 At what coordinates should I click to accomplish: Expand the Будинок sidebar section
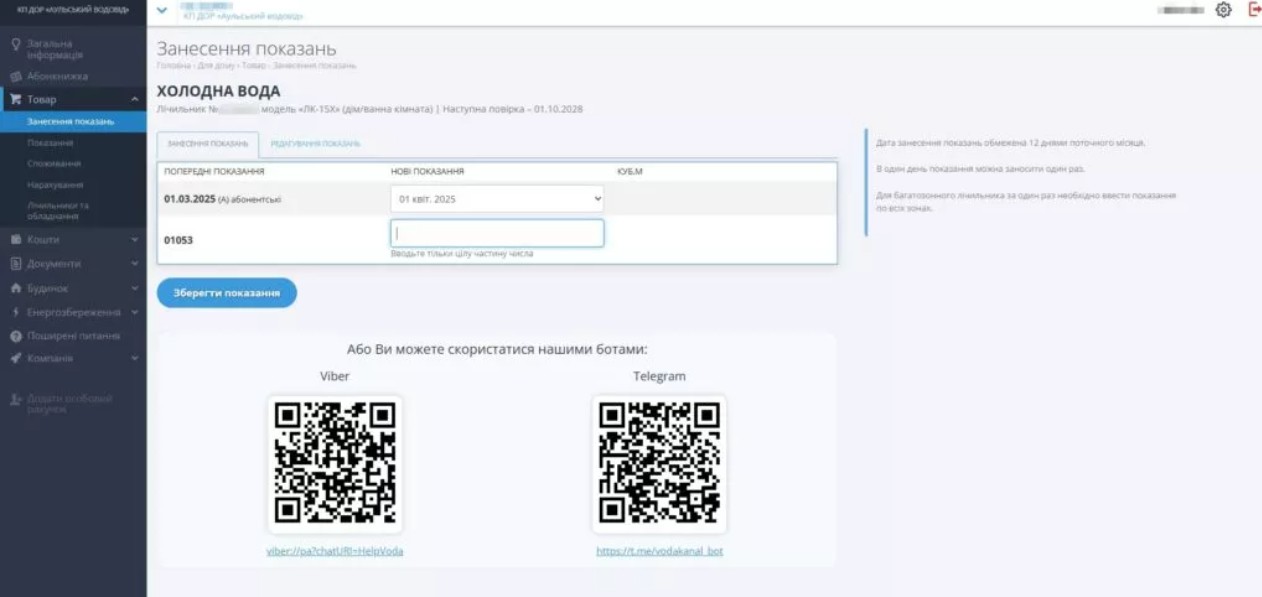pos(134,288)
